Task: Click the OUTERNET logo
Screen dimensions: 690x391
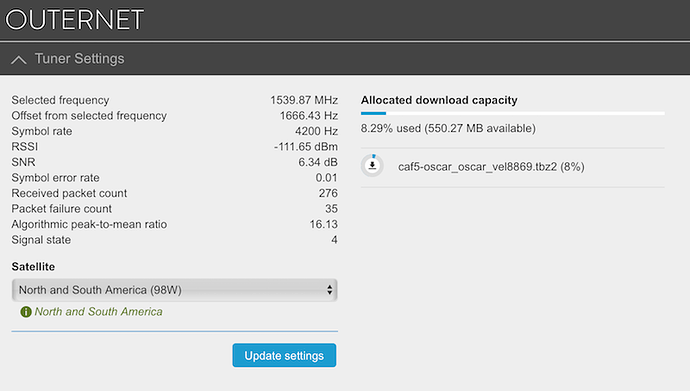Action: coord(74,19)
